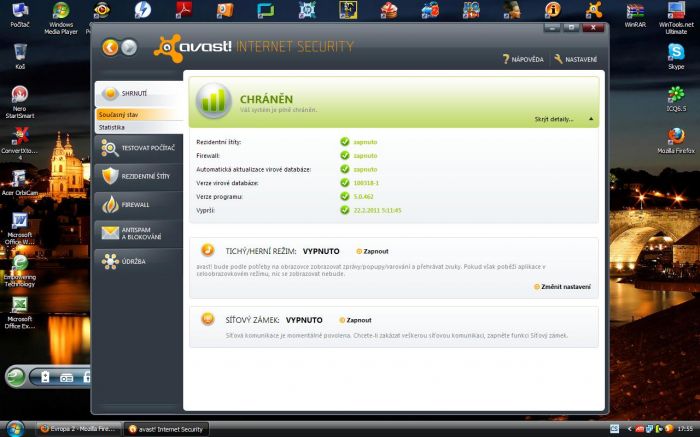Viewport: 700px width, 437px height.
Task: Collapse details with Skrýt detaily
Action: click(x=564, y=119)
